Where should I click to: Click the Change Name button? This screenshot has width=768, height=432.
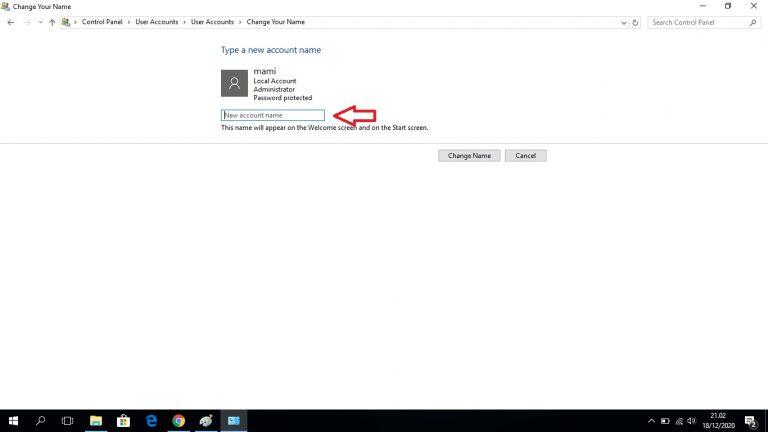click(x=469, y=156)
